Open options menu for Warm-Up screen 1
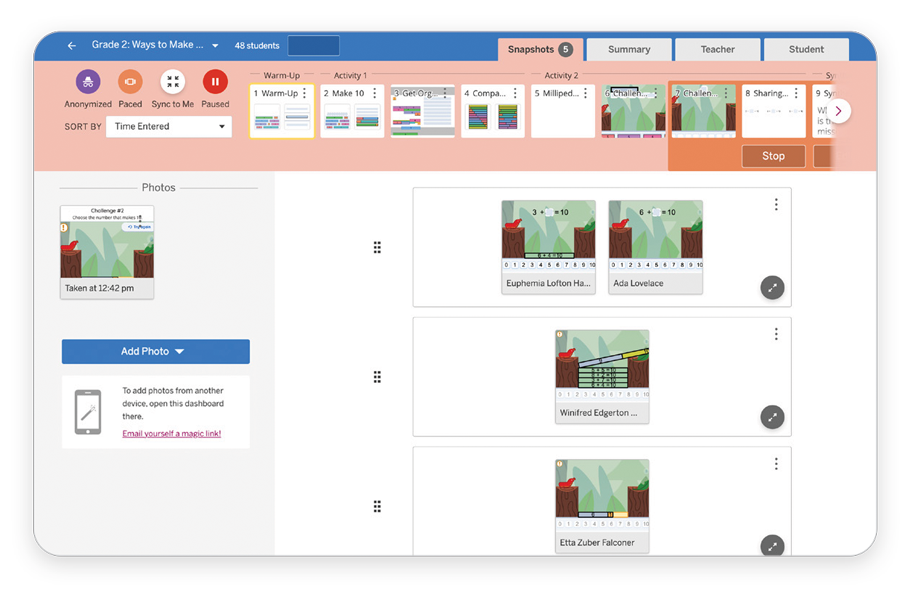The image size is (900, 600). 305,93
